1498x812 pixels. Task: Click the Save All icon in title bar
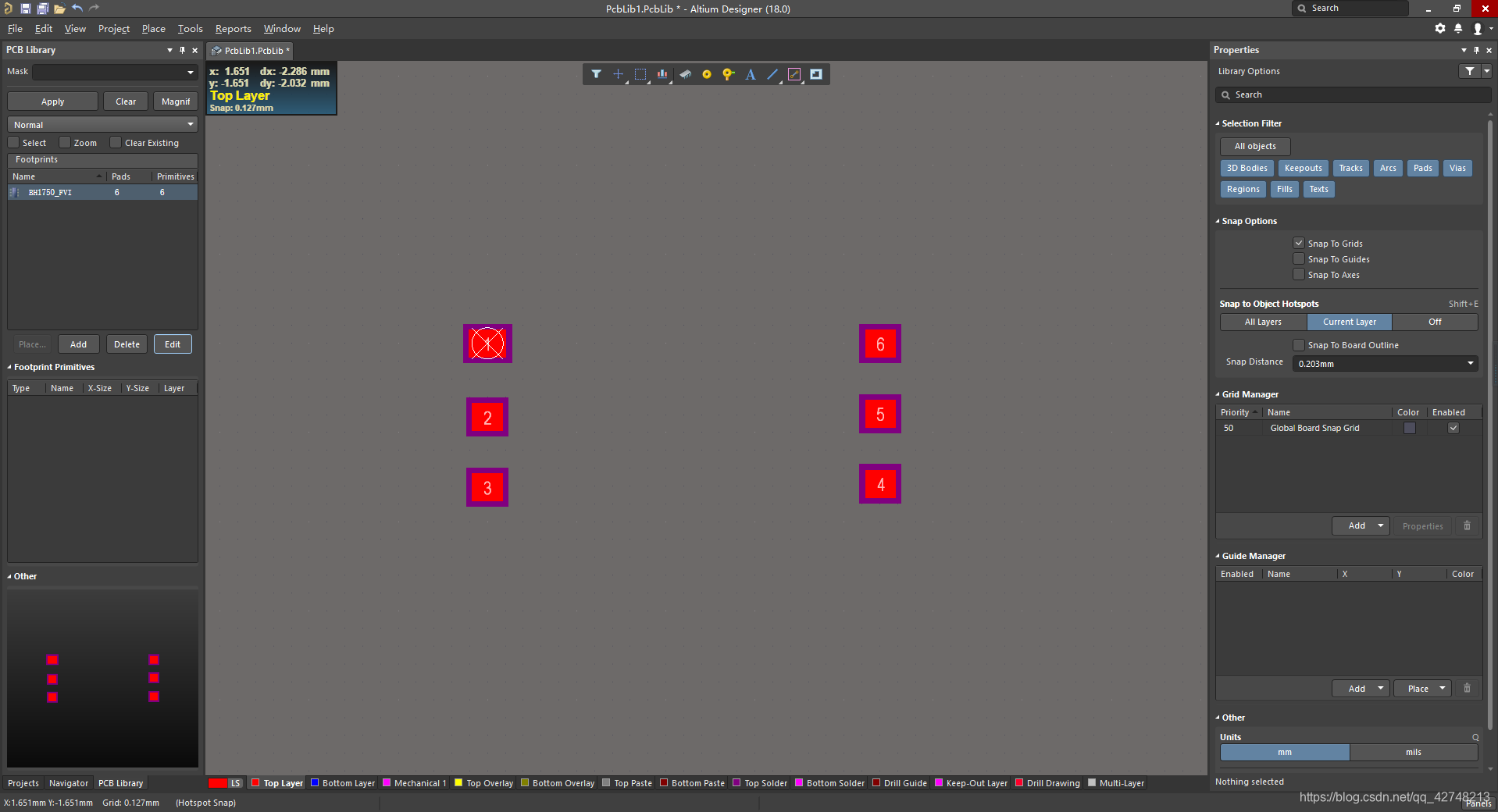42,9
